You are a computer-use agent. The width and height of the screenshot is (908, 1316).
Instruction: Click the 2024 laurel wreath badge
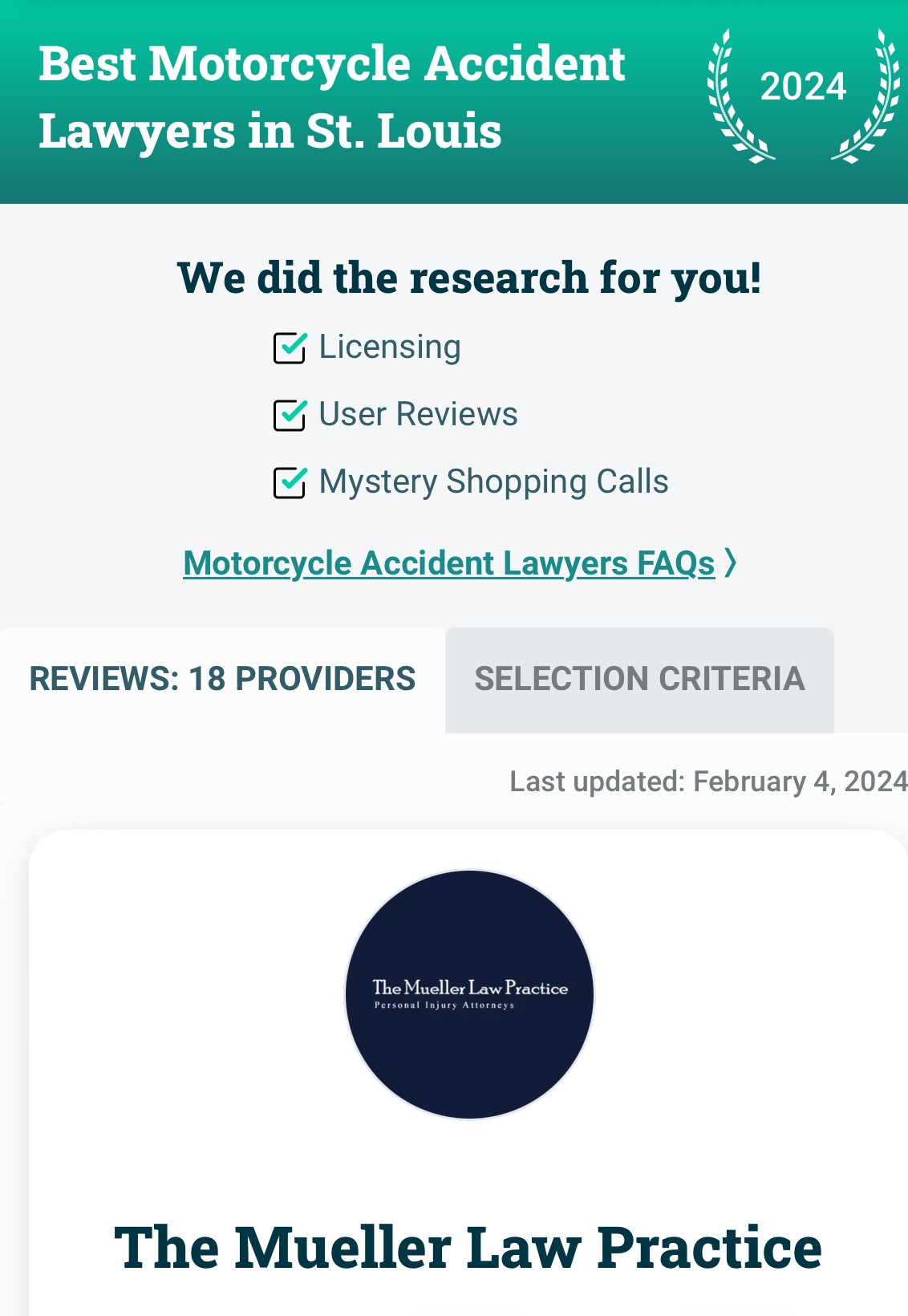pyautogui.click(x=802, y=96)
